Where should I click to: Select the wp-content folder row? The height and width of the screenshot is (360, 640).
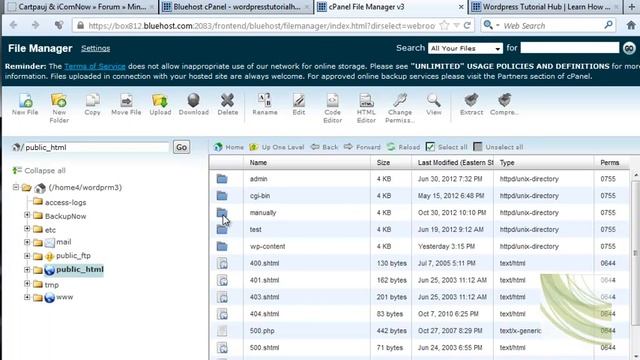pos(419,246)
